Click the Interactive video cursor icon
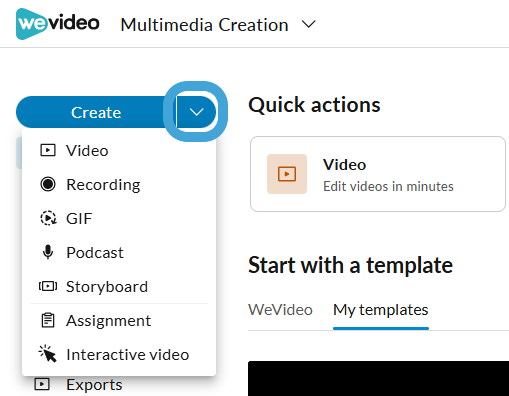509x396 pixels. pyautogui.click(x=48, y=354)
